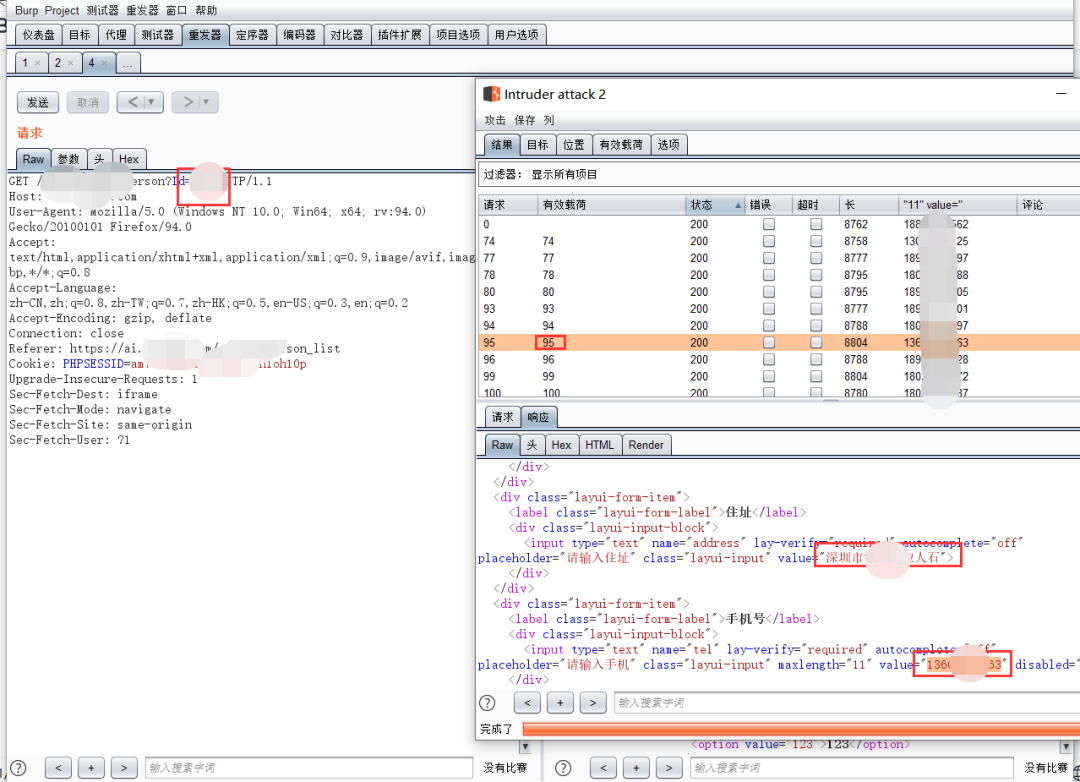This screenshot has height=782, width=1080.
Task: Open the new Repeater tab '...' button
Action: click(128, 63)
